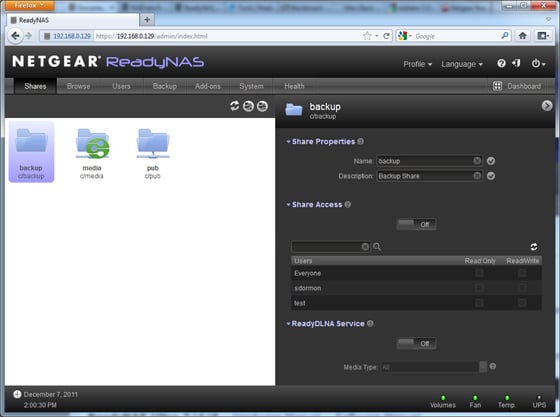This screenshot has width=560, height=417.
Task: Reload the current page
Action: [x=386, y=36]
